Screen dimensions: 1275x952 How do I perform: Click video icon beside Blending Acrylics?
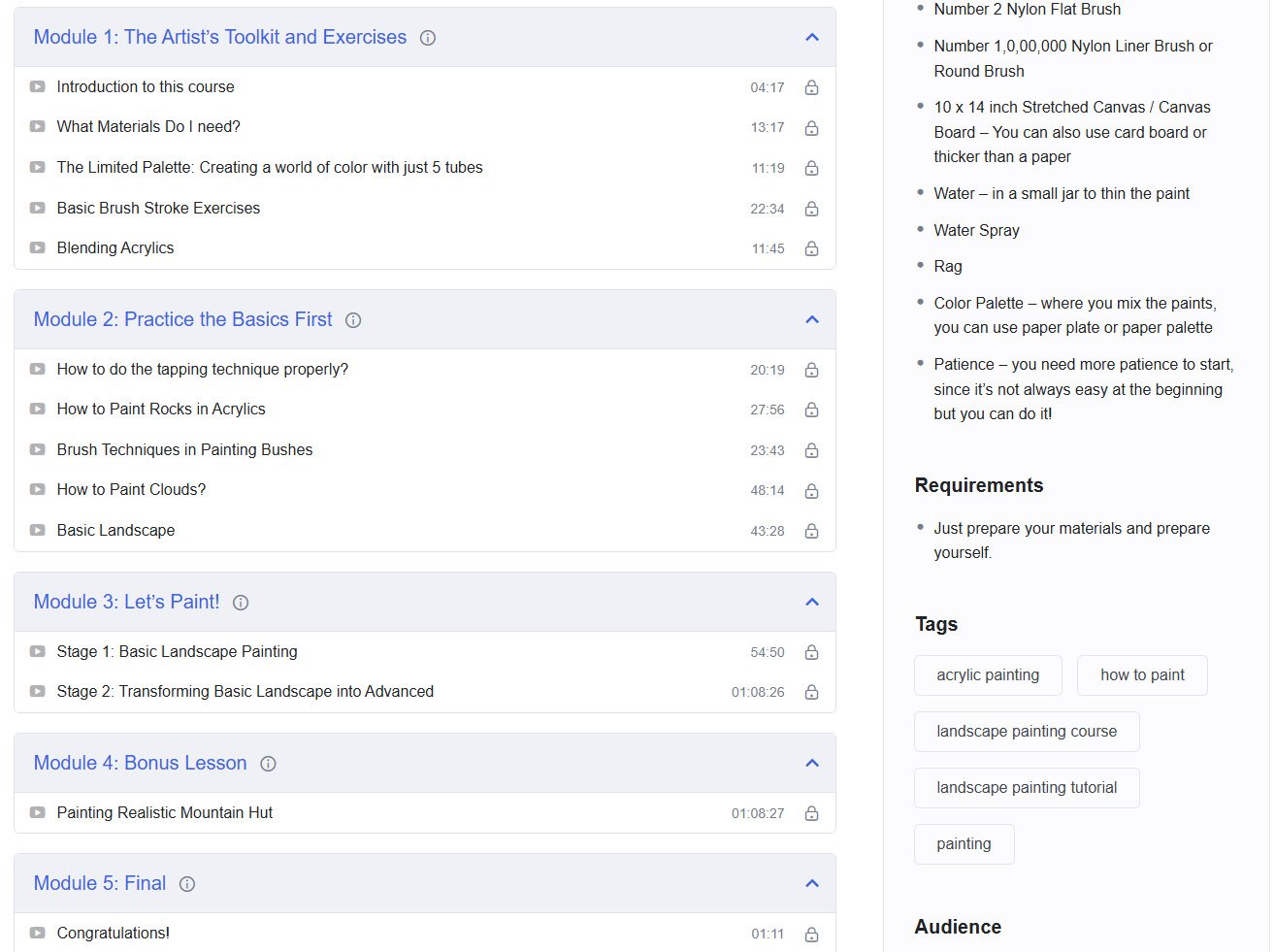point(37,248)
